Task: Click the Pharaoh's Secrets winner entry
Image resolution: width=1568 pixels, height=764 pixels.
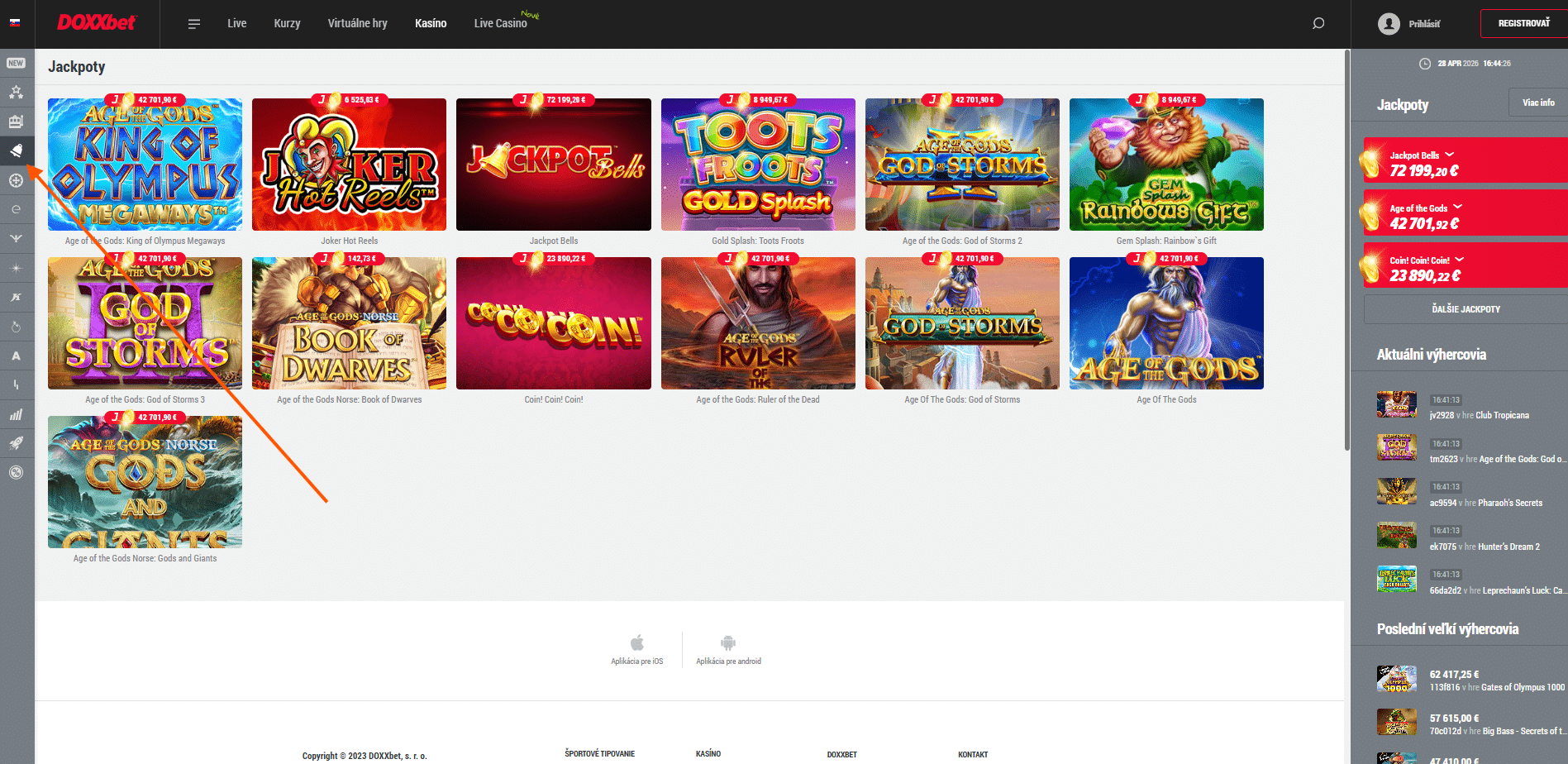Action: [x=1471, y=493]
